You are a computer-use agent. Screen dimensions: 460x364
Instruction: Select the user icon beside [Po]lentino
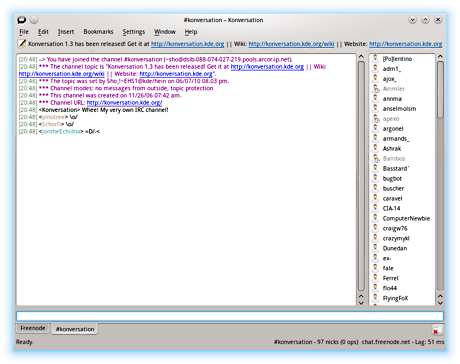[376, 59]
